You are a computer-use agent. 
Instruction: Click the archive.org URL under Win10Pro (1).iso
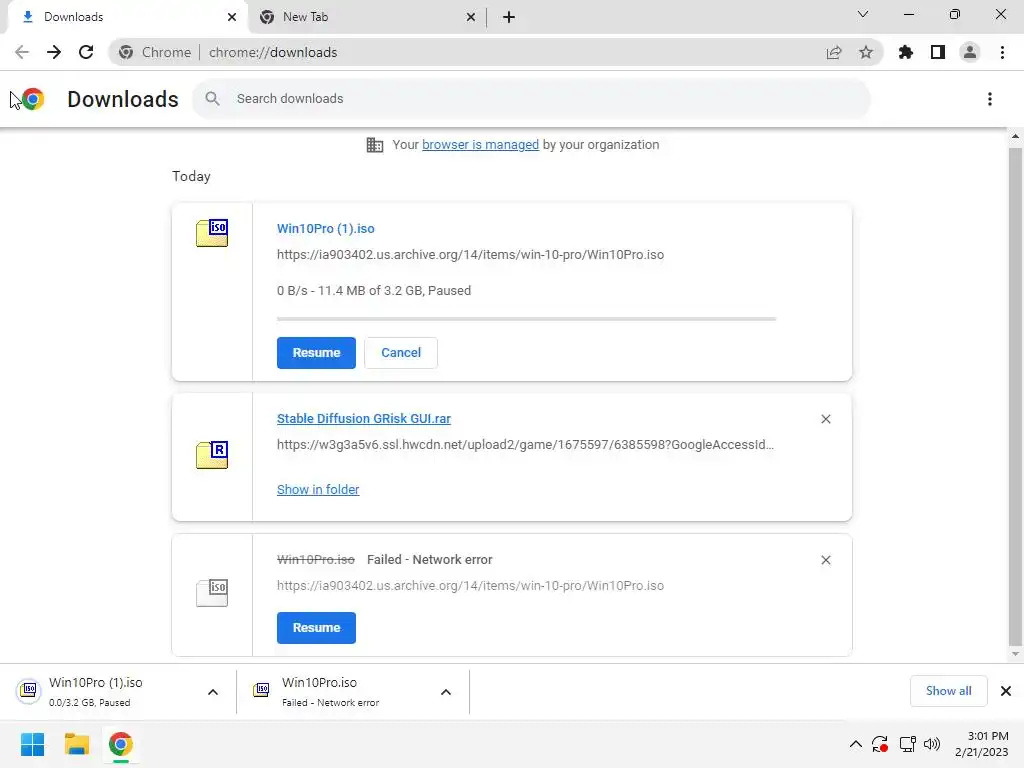coord(470,255)
